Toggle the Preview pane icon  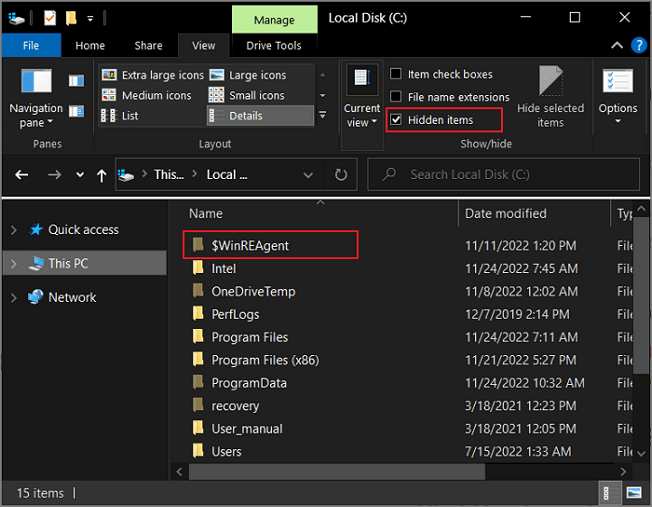coord(76,81)
